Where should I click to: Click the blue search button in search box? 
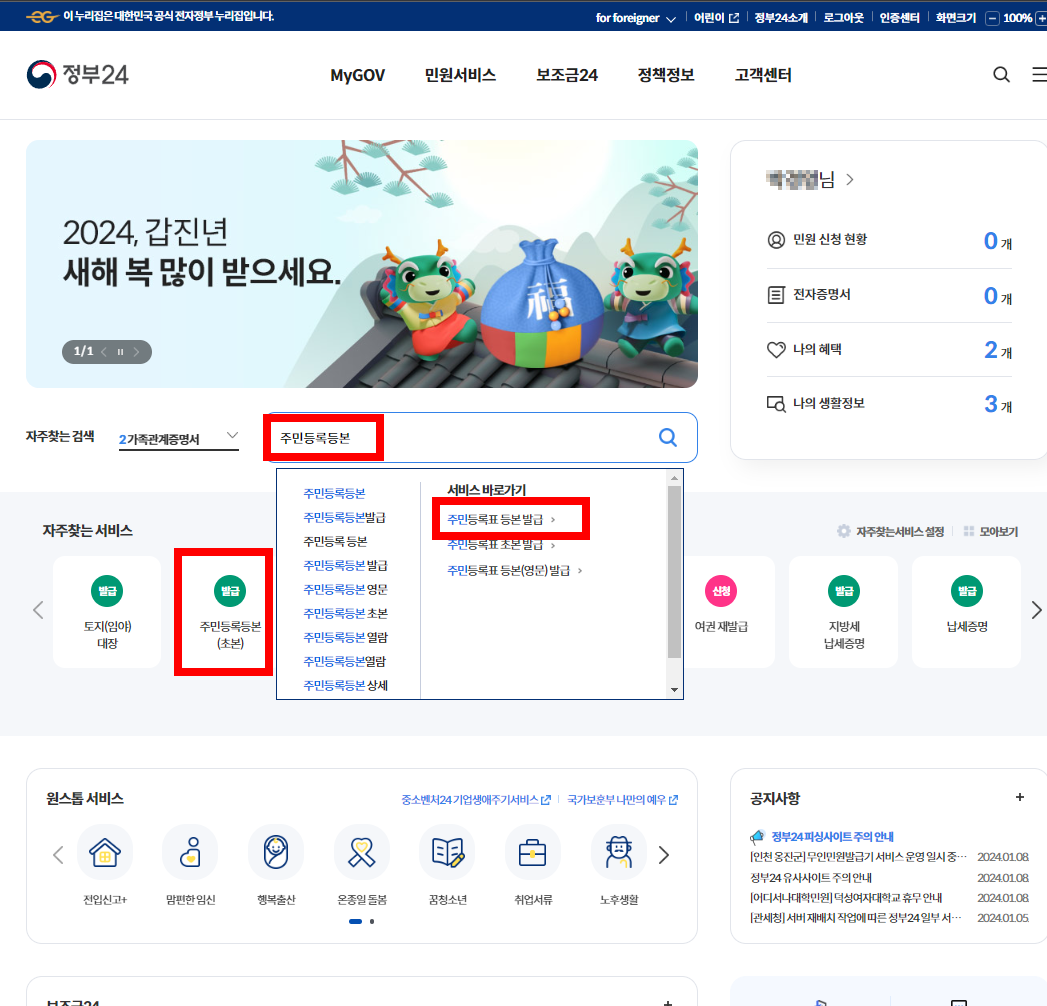[x=668, y=437]
